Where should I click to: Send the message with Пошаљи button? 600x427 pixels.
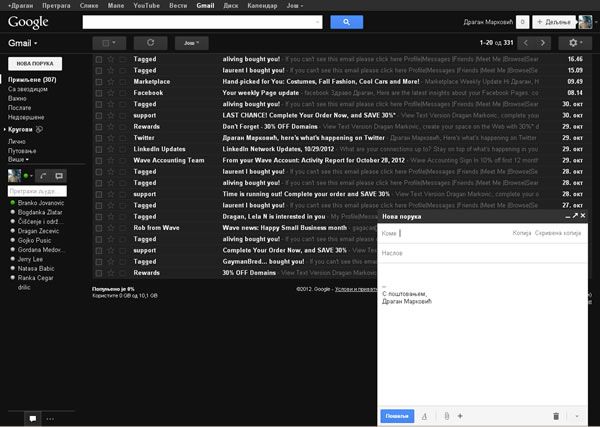(397, 416)
